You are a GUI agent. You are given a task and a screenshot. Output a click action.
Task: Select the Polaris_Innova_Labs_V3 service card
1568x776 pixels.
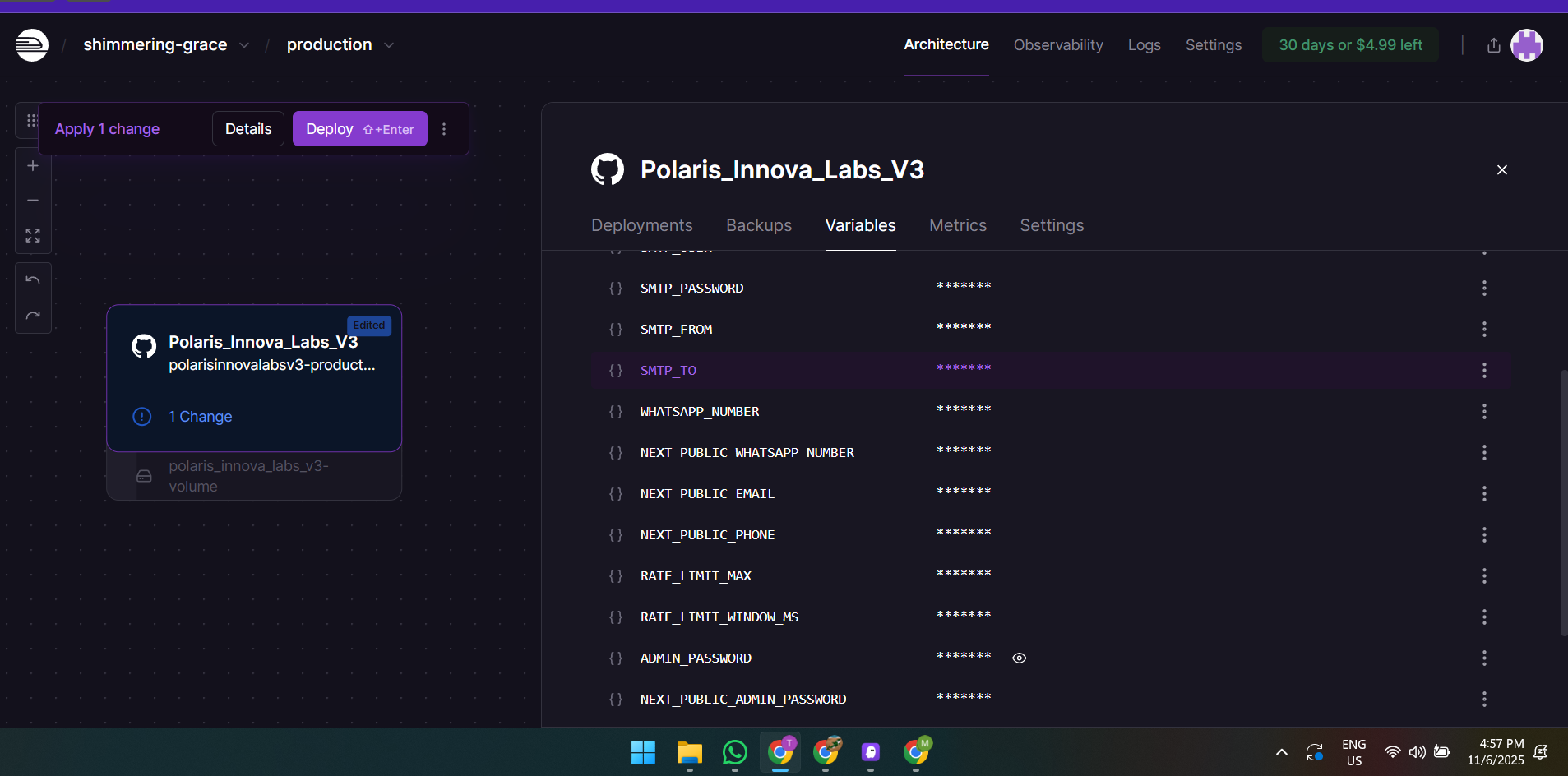pyautogui.click(x=253, y=378)
